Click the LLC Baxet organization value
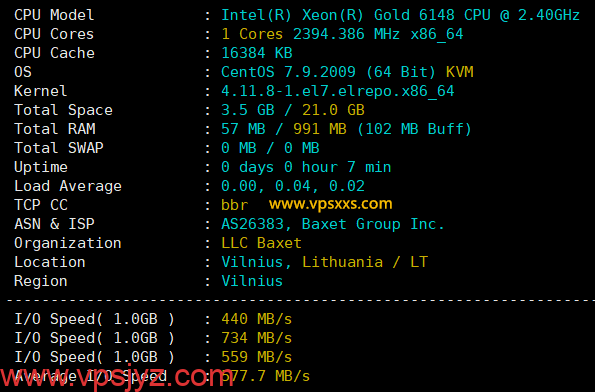Image resolution: width=595 pixels, height=392 pixels. coord(261,243)
